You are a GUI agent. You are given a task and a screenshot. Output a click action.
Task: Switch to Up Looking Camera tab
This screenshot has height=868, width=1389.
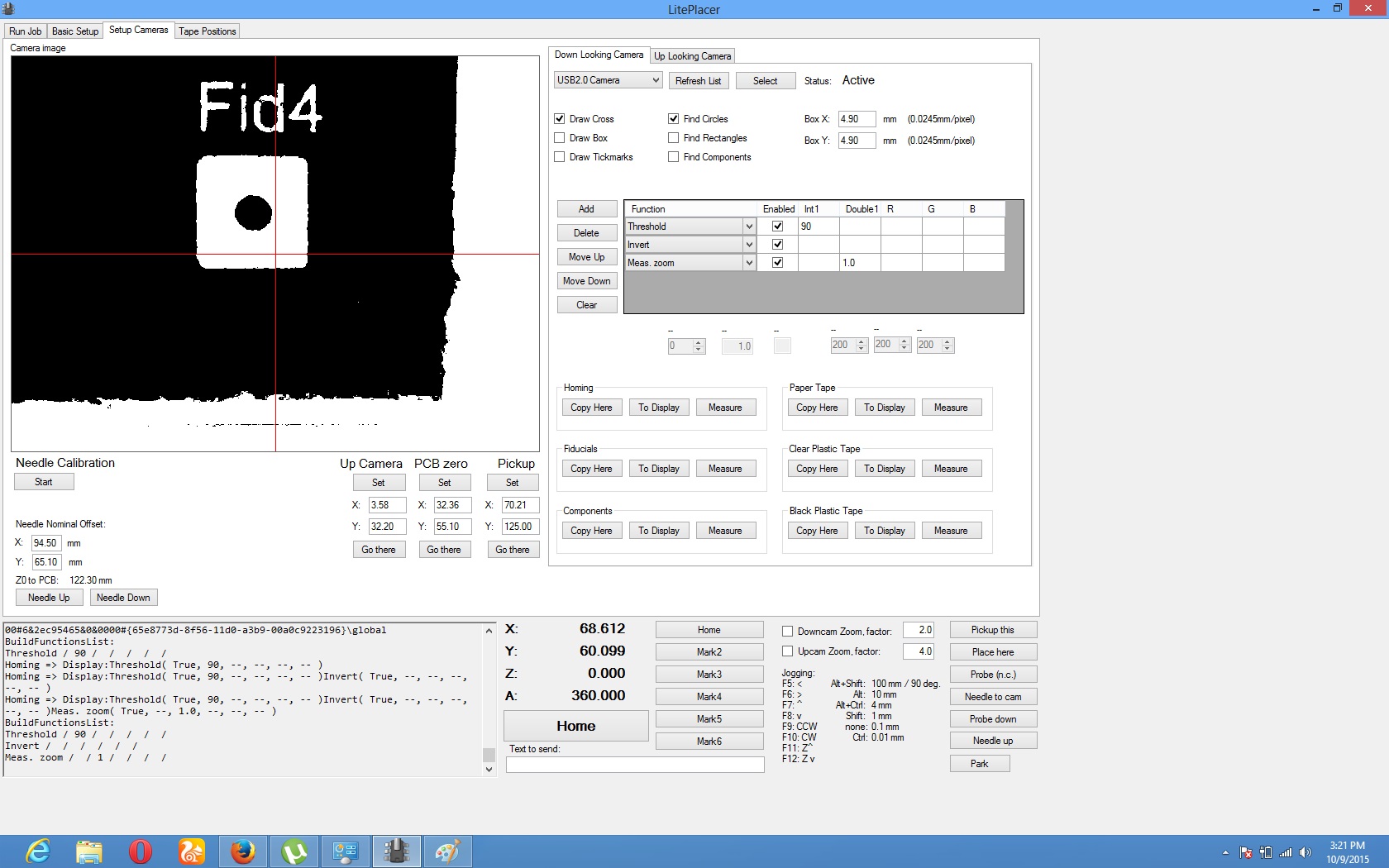[693, 56]
